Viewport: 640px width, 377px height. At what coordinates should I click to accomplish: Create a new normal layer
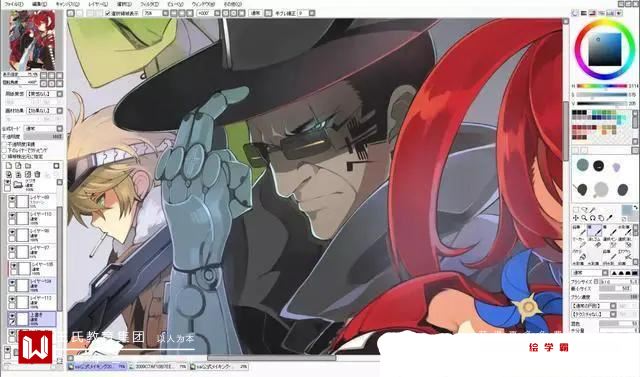pos(9,166)
